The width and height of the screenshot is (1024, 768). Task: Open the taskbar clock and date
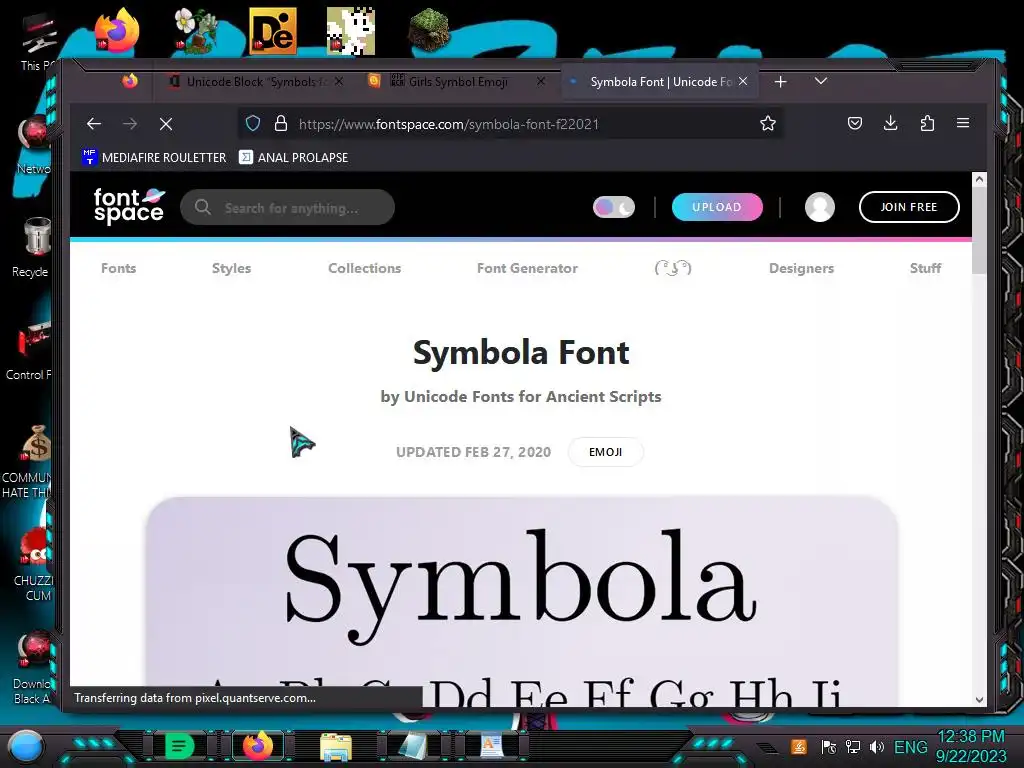(x=970, y=746)
